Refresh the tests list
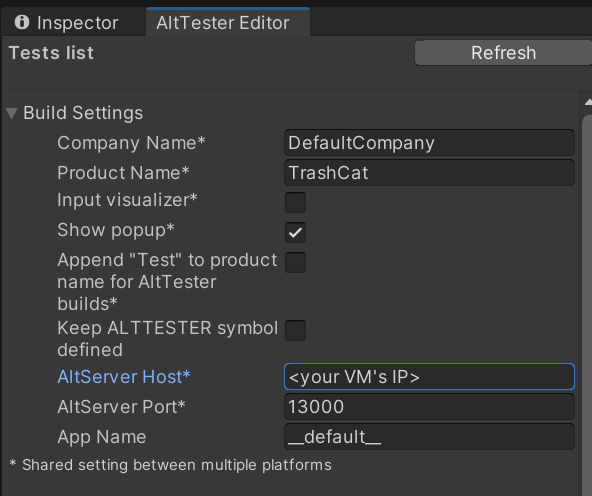 pyautogui.click(x=503, y=53)
